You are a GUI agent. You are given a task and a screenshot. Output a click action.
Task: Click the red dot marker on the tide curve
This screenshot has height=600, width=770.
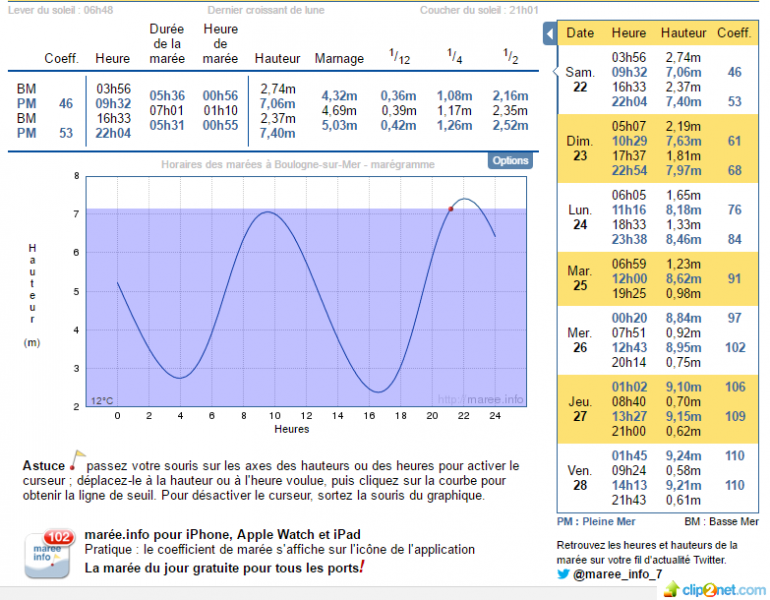tap(450, 209)
